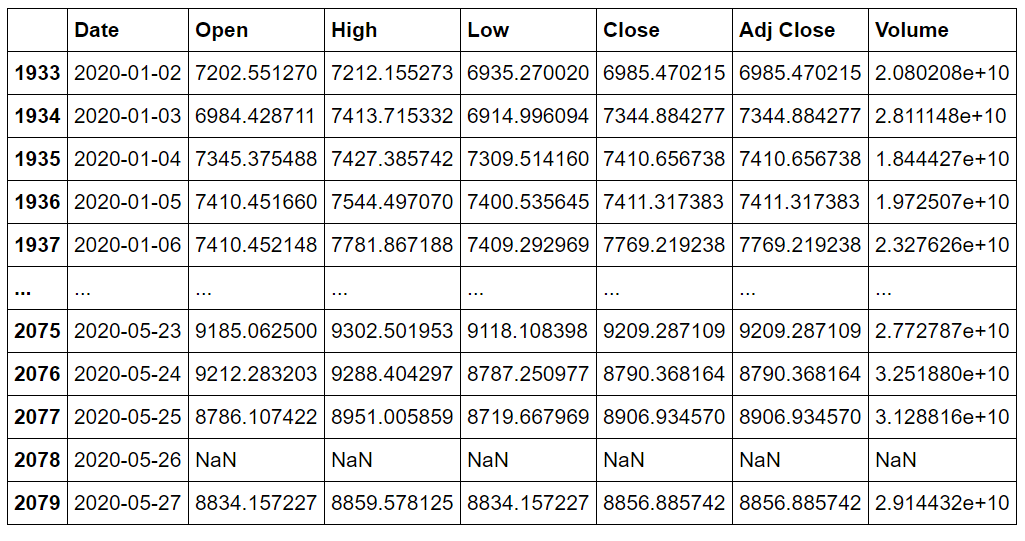
Task: Select the Volume column header
Action: pos(911,30)
